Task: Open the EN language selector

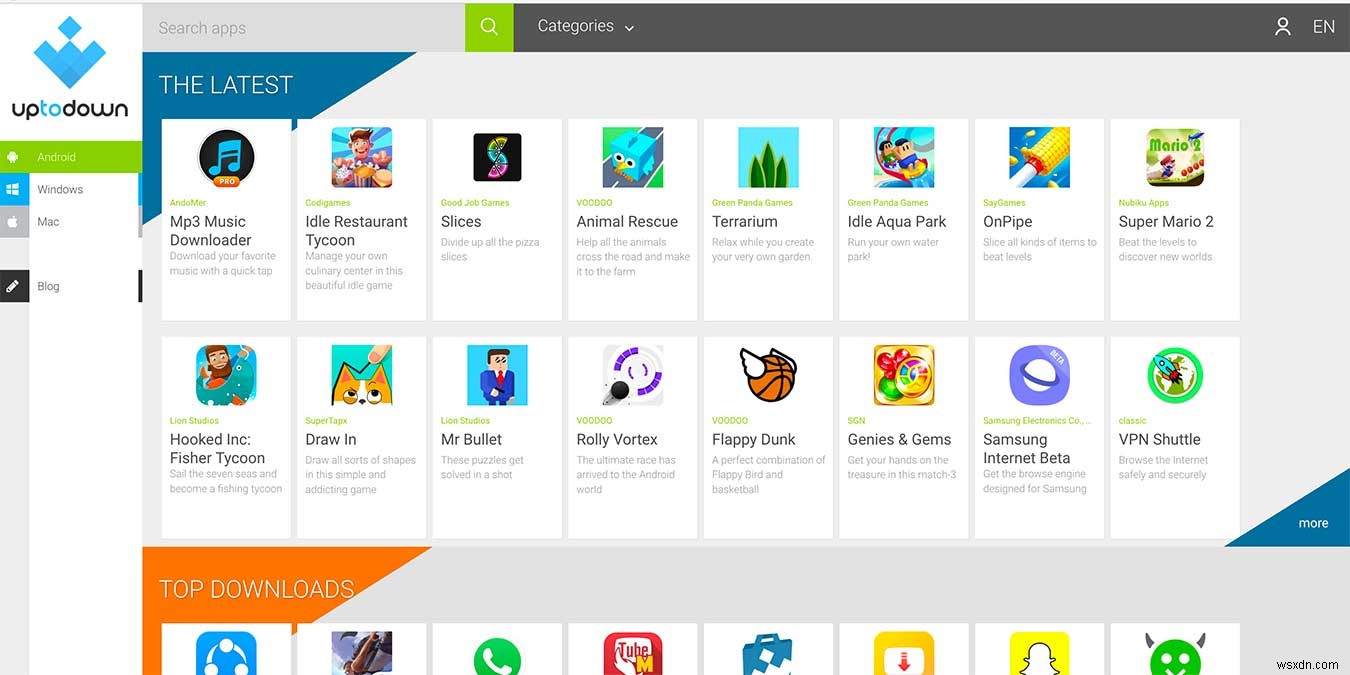Action: tap(1324, 27)
